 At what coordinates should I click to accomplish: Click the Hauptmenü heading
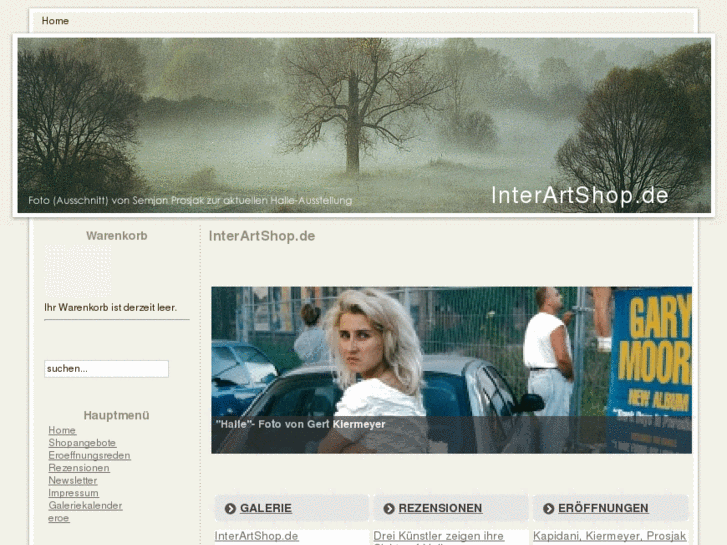coord(116,415)
